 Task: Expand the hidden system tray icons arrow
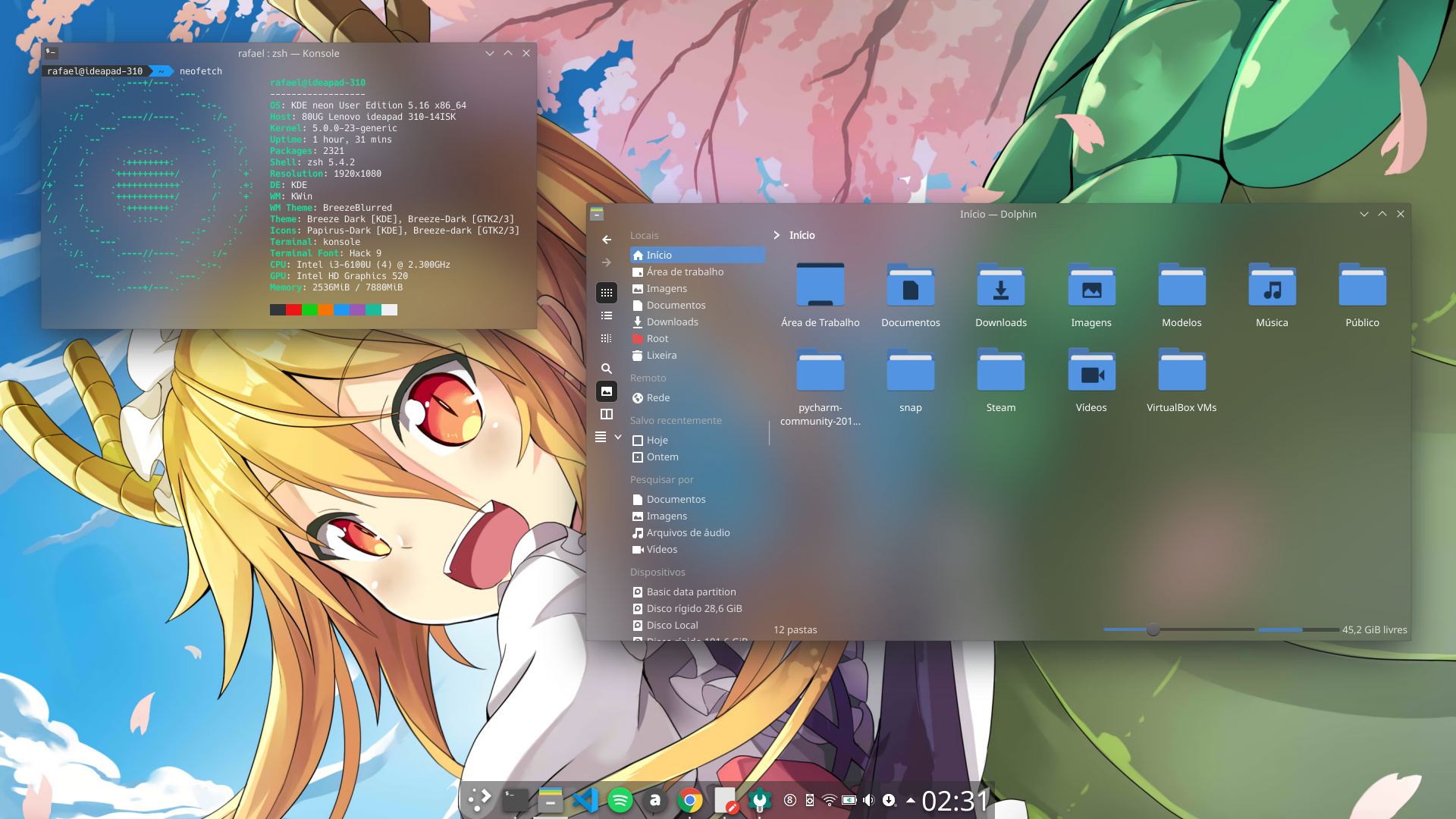[x=910, y=800]
